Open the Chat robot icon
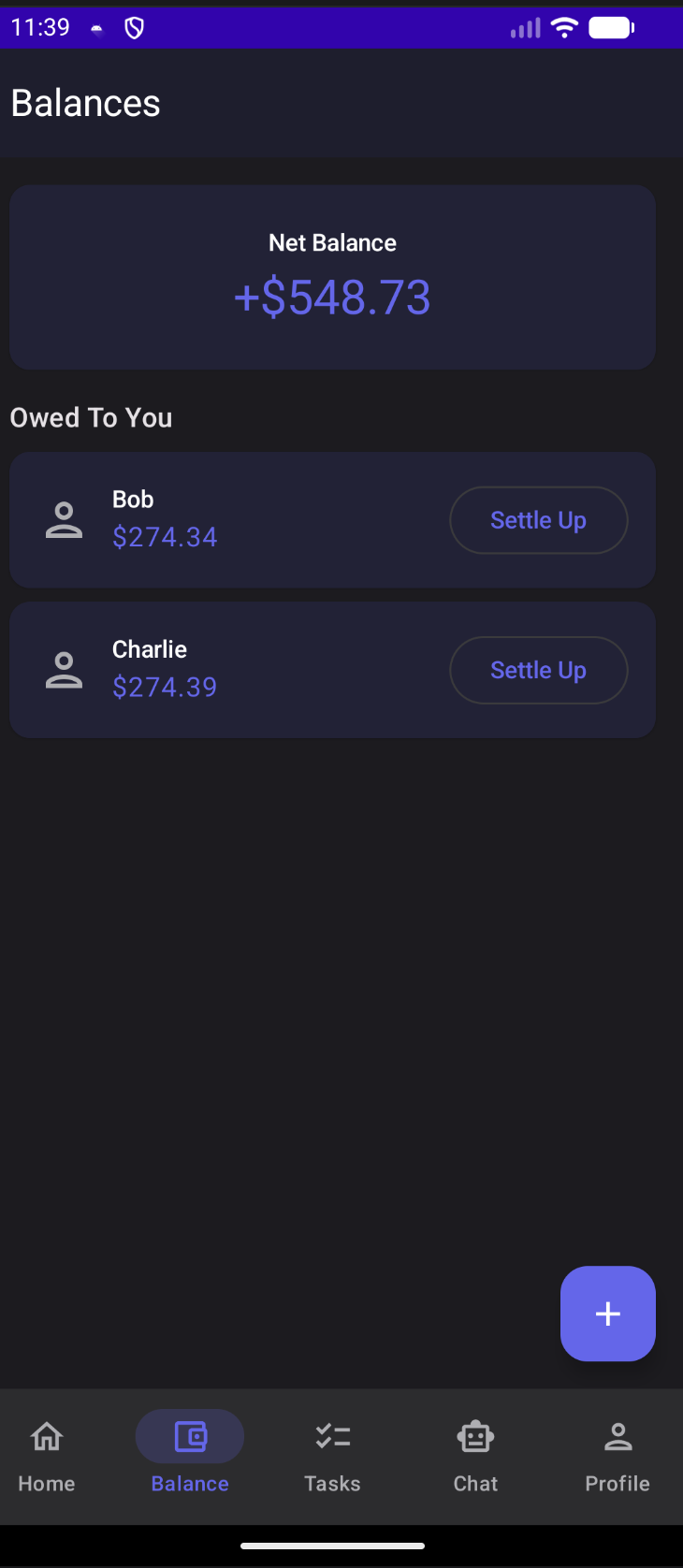Viewport: 683px width, 1568px height. click(475, 1436)
